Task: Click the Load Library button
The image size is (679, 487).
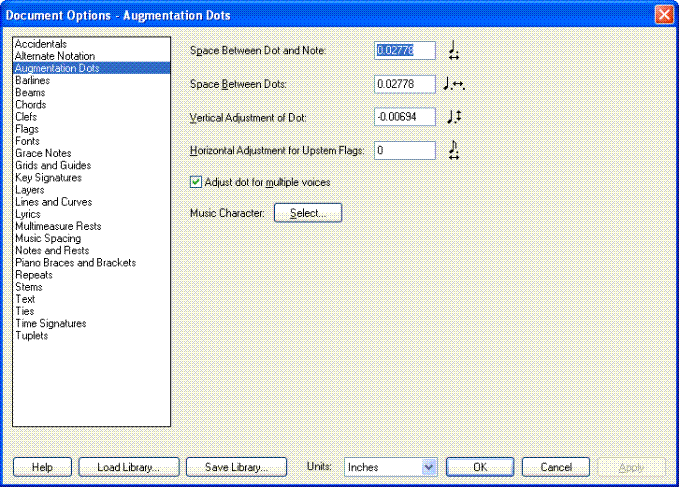Action: point(128,467)
